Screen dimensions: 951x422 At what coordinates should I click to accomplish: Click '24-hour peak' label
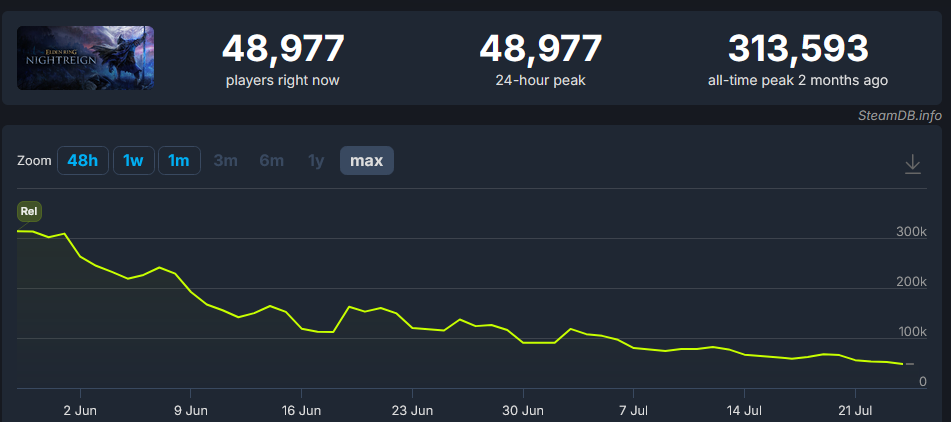coord(540,80)
